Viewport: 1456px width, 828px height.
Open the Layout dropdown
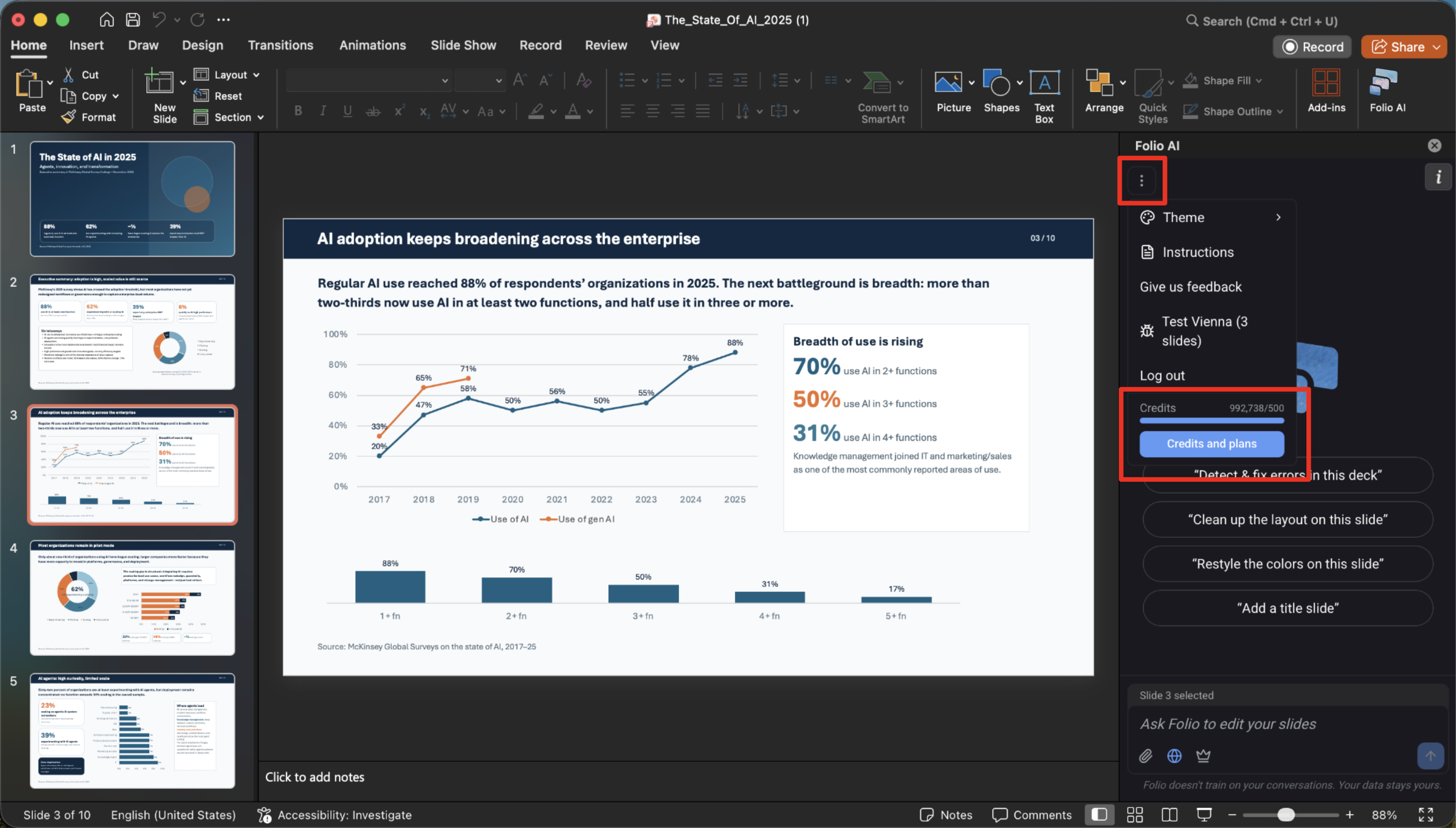click(227, 75)
